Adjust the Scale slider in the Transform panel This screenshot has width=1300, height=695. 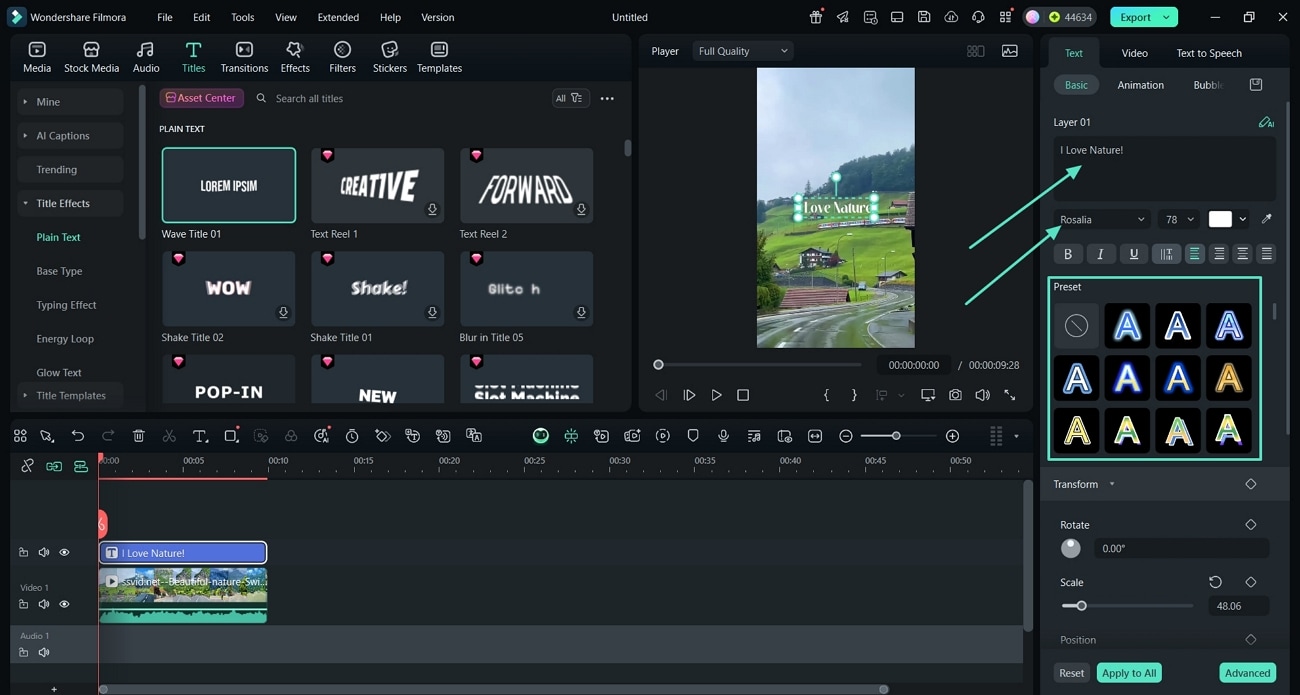coord(1080,605)
